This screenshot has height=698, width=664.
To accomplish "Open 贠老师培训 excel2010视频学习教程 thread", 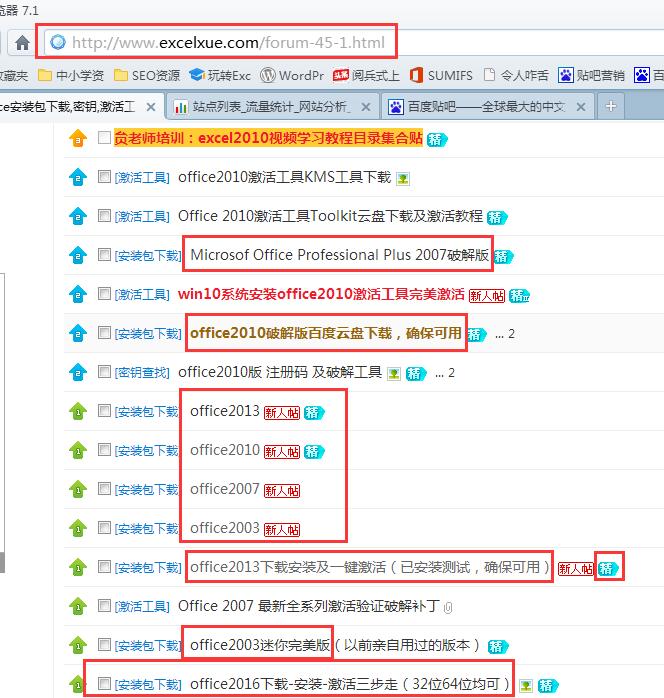I will coord(268,138).
